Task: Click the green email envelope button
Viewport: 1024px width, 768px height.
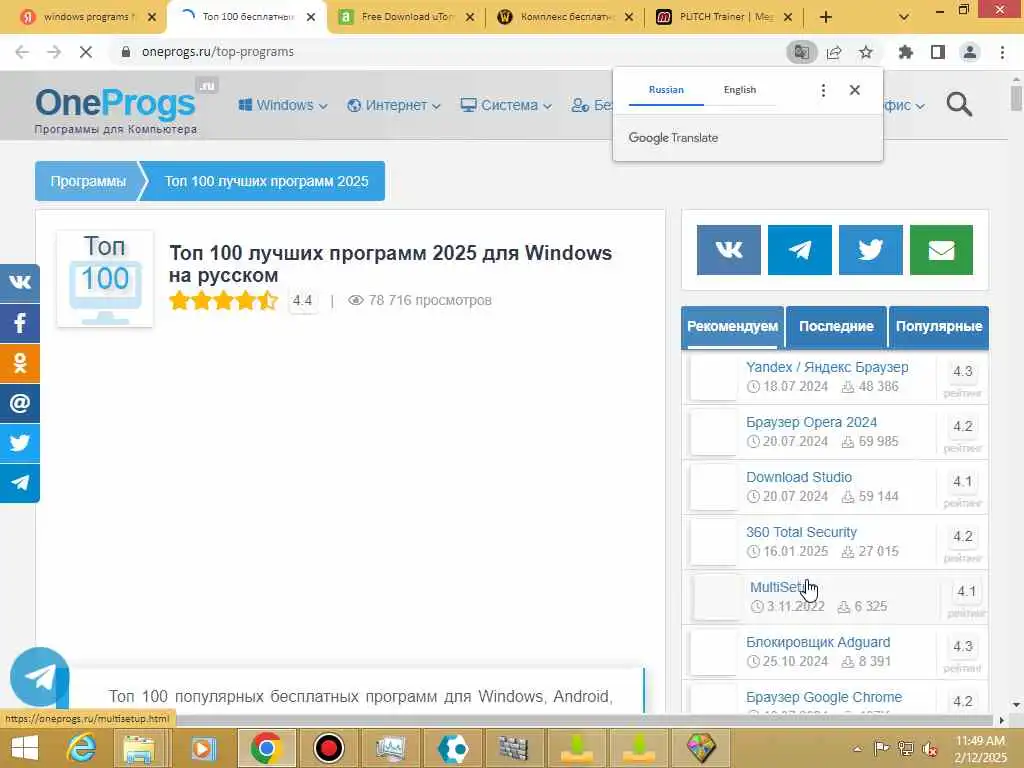Action: click(941, 249)
